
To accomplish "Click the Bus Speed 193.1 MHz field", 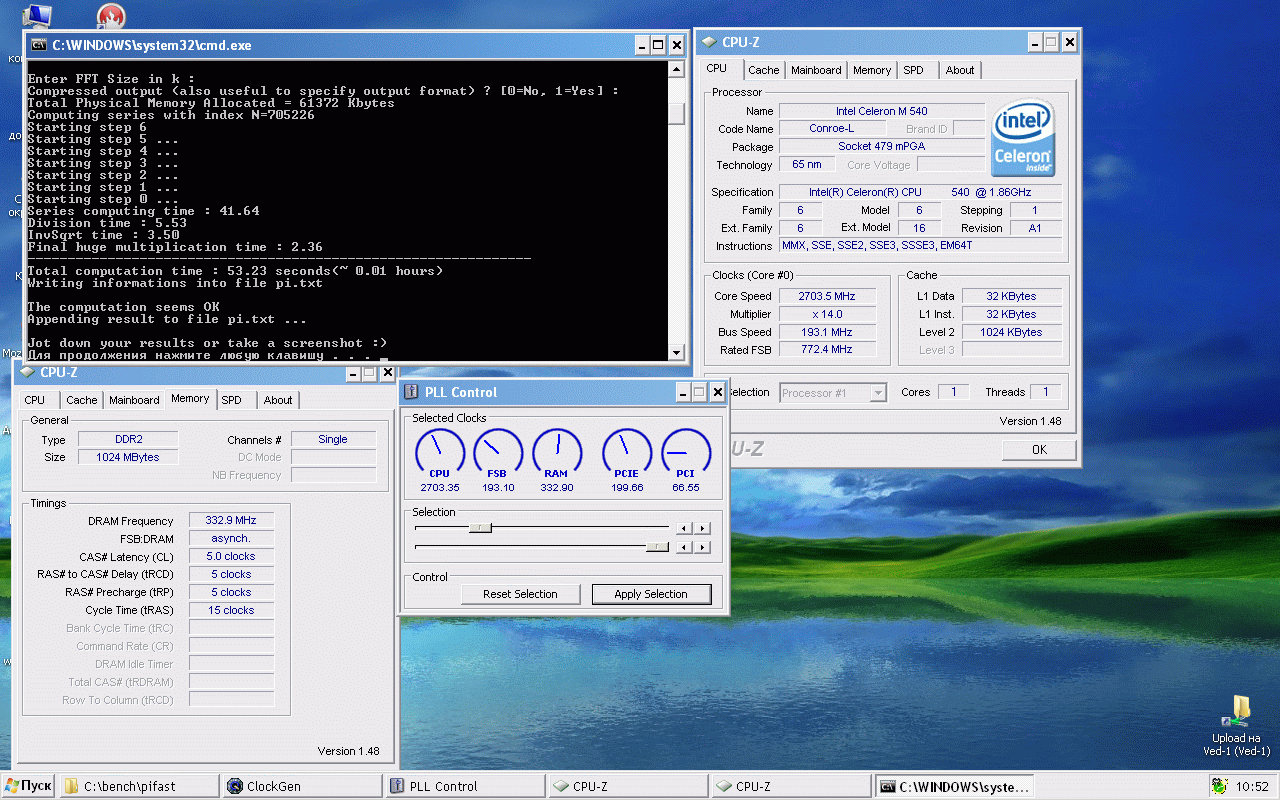I will click(827, 332).
